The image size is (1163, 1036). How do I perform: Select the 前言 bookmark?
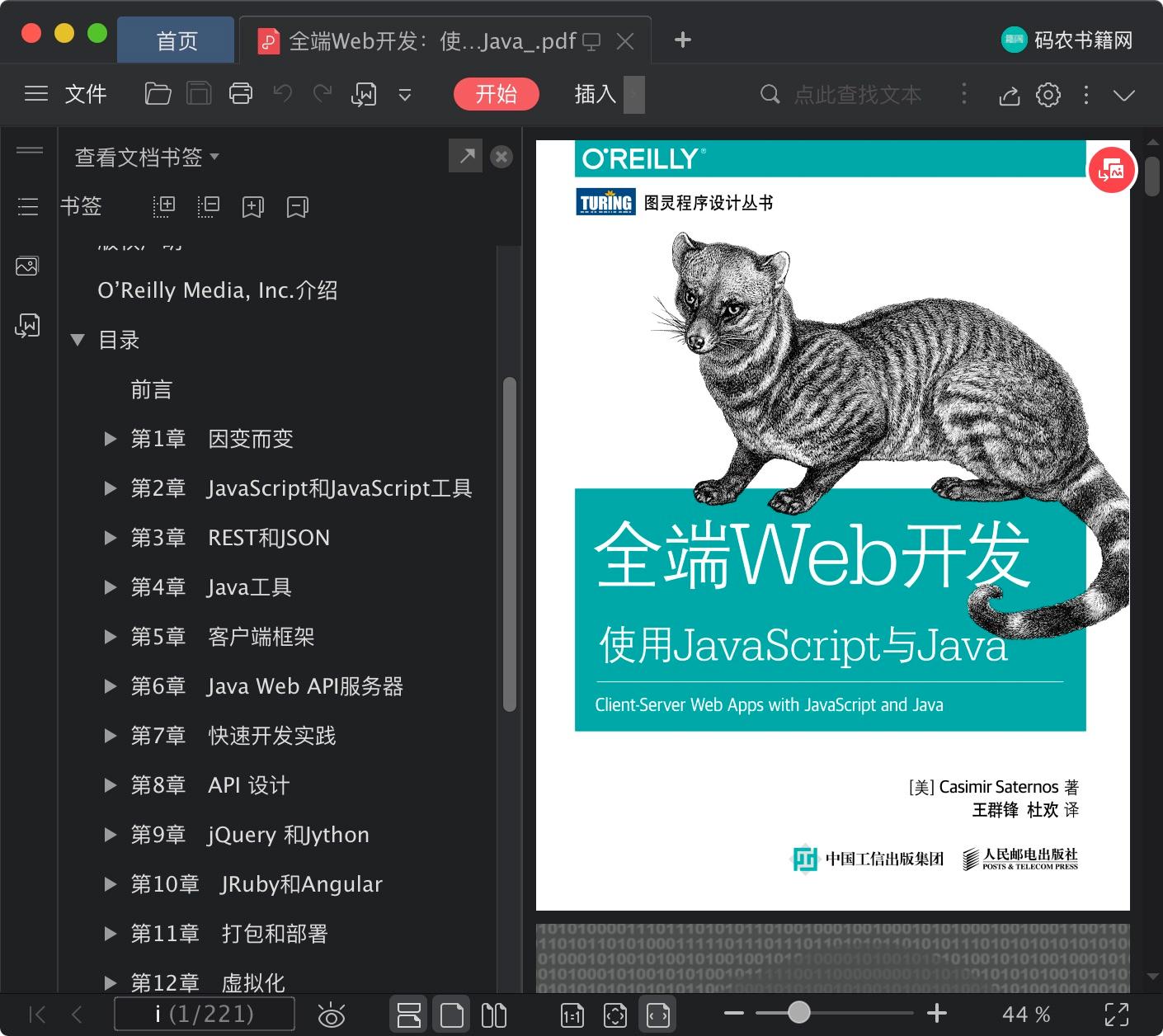152,389
